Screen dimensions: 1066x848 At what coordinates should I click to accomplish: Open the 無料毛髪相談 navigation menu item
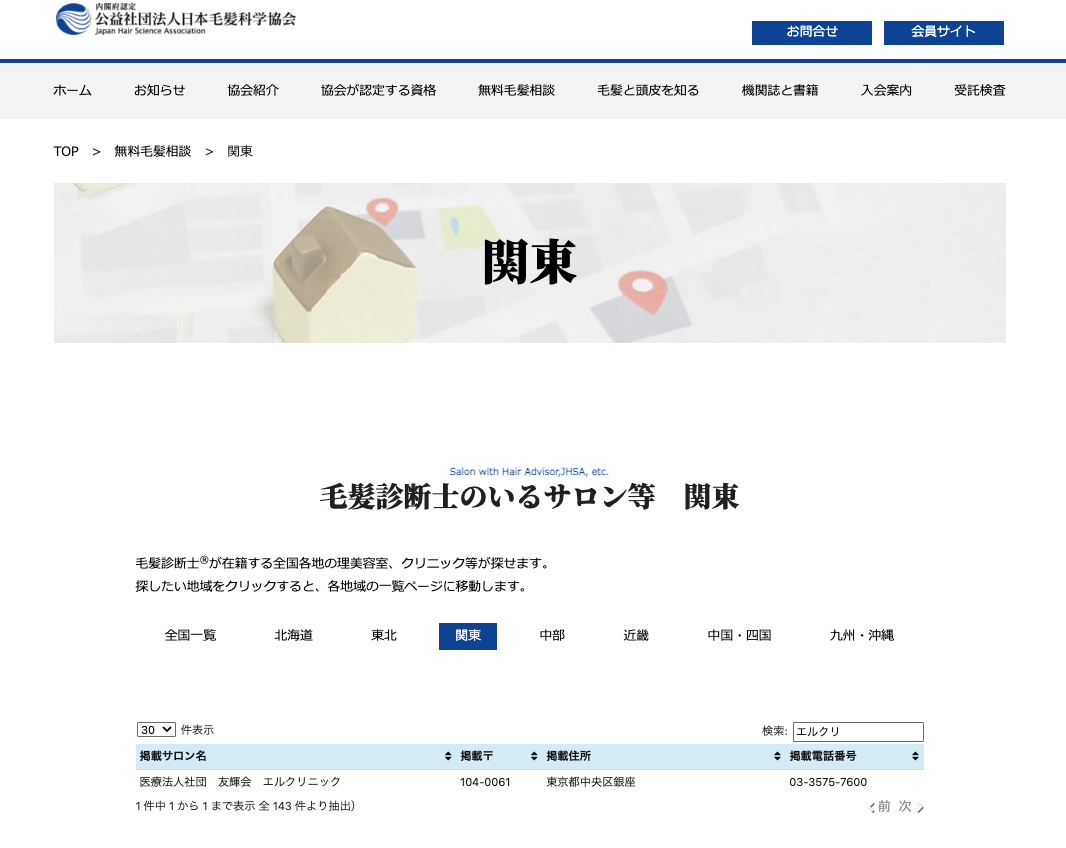coord(517,90)
